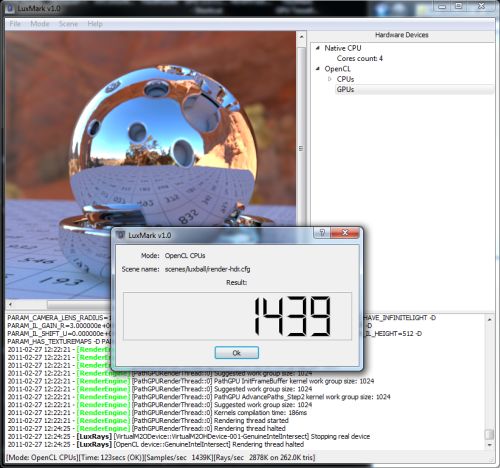Viewport: 500px width, 468px height.
Task: Click the render view vertical scrollbar thumb
Action: click(301, 148)
